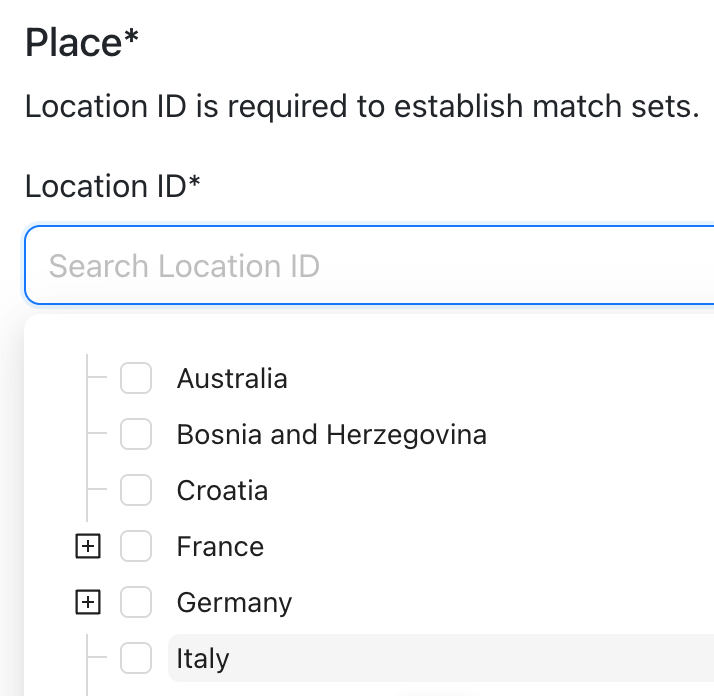Image resolution: width=714 pixels, height=696 pixels.
Task: Click the asterisk beside Location ID label
Action: [x=194, y=182]
